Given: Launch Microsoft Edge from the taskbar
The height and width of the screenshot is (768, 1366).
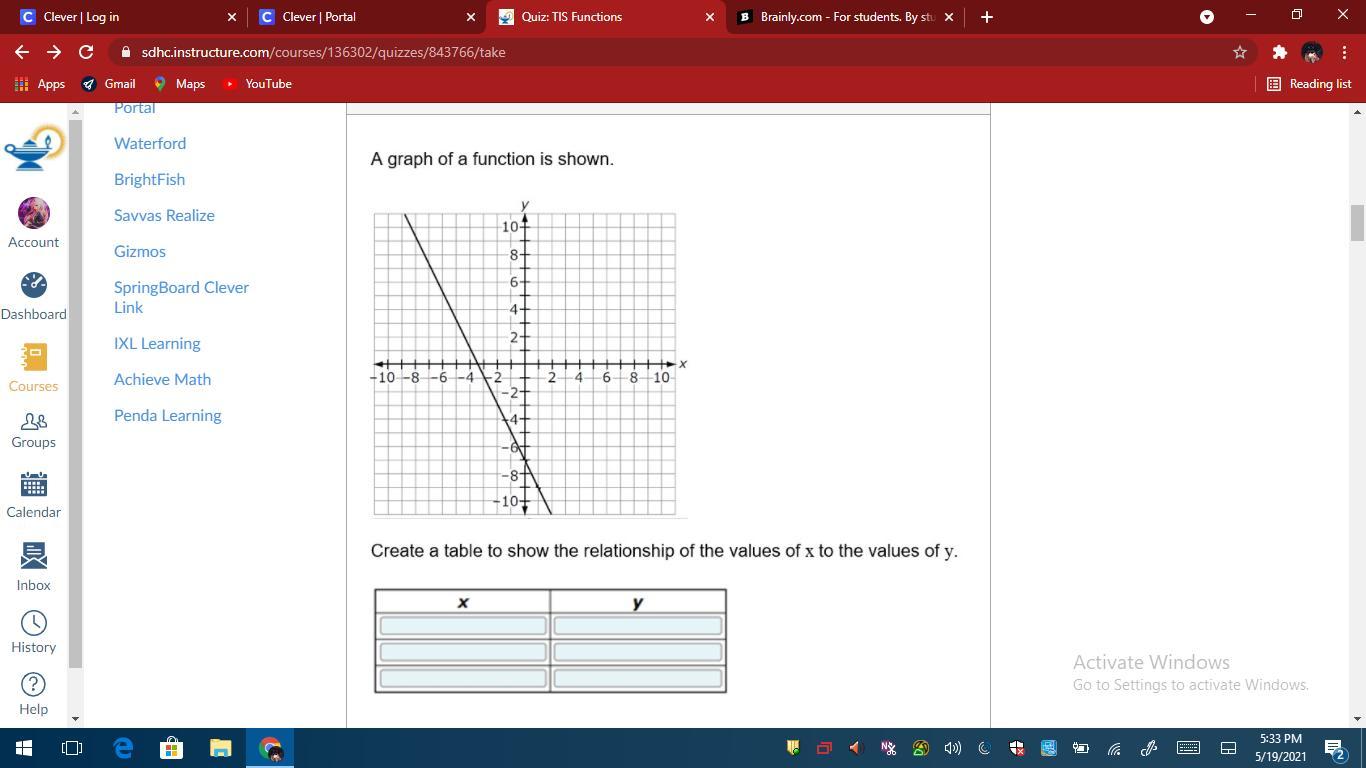Looking at the screenshot, I should point(123,747).
